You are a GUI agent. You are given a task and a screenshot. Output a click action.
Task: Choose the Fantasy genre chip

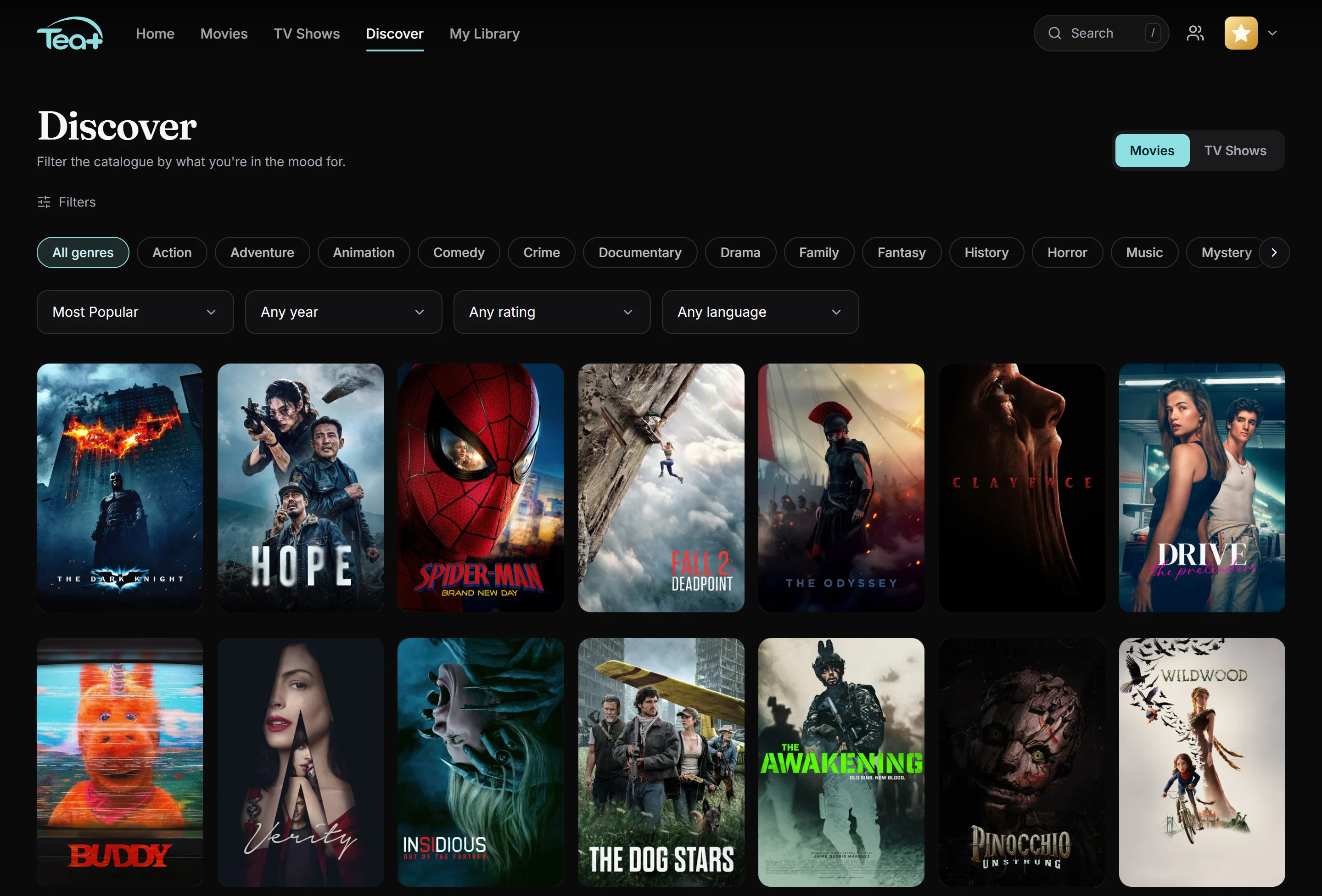pyautogui.click(x=901, y=252)
